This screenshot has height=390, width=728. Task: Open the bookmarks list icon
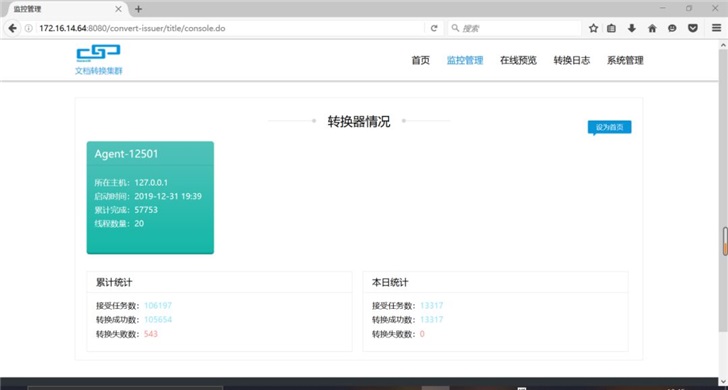pyautogui.click(x=611, y=28)
